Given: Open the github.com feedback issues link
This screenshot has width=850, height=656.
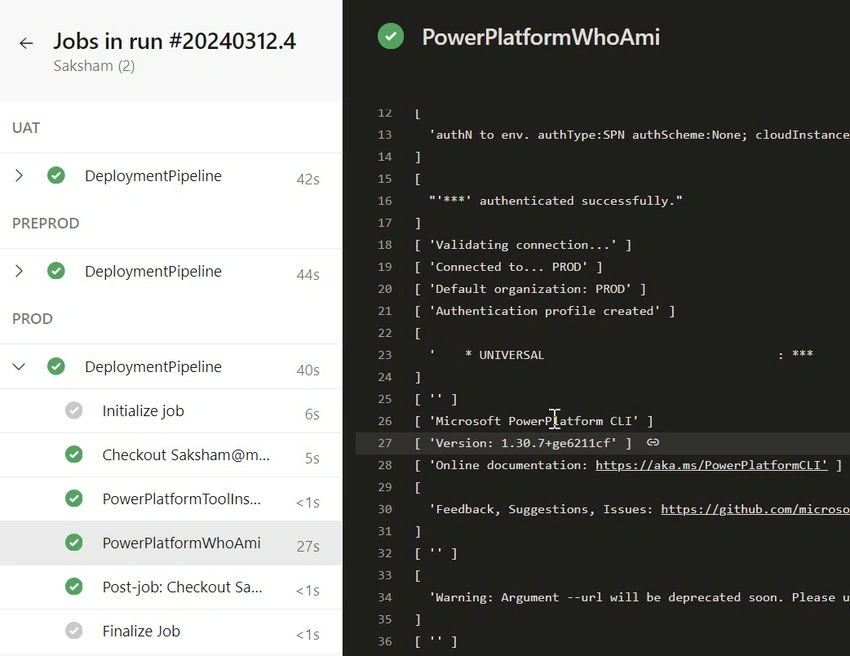Looking at the screenshot, I should [x=755, y=509].
